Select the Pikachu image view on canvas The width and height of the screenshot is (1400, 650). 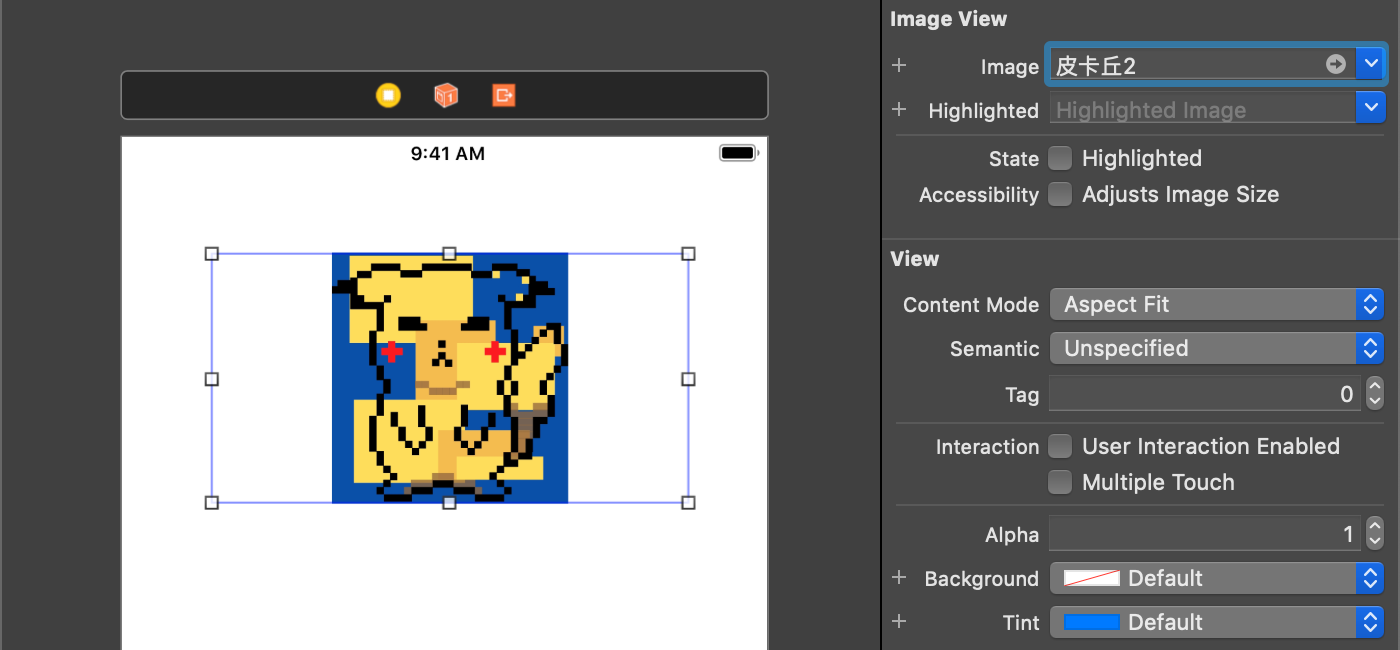449,379
